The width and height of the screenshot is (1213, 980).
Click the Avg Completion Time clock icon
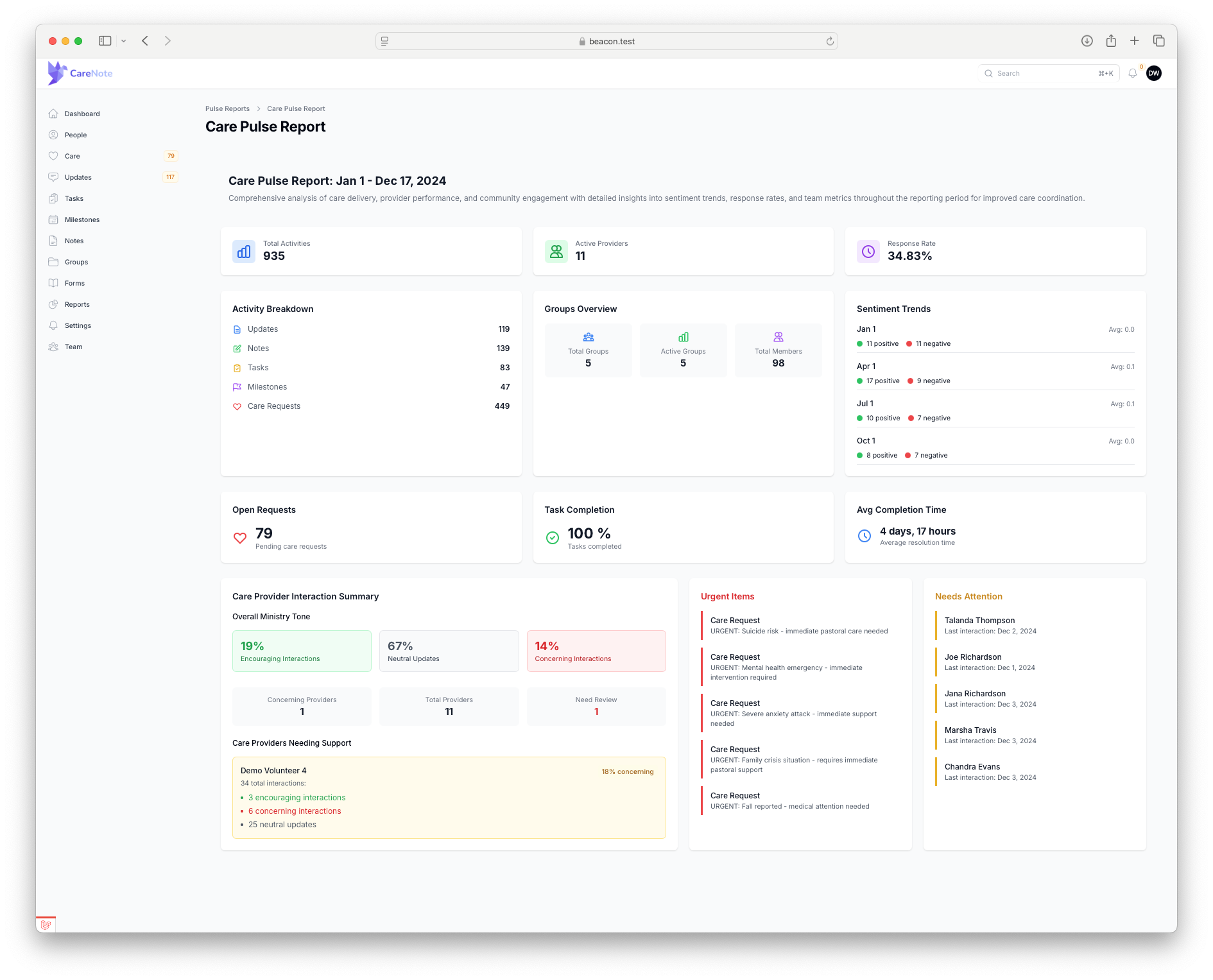point(865,535)
